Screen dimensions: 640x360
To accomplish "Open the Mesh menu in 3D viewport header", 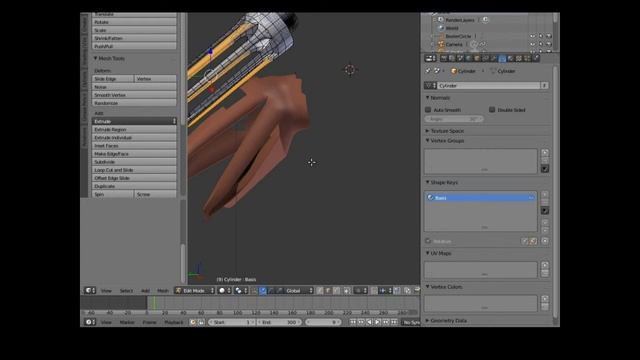I will 163,291.
